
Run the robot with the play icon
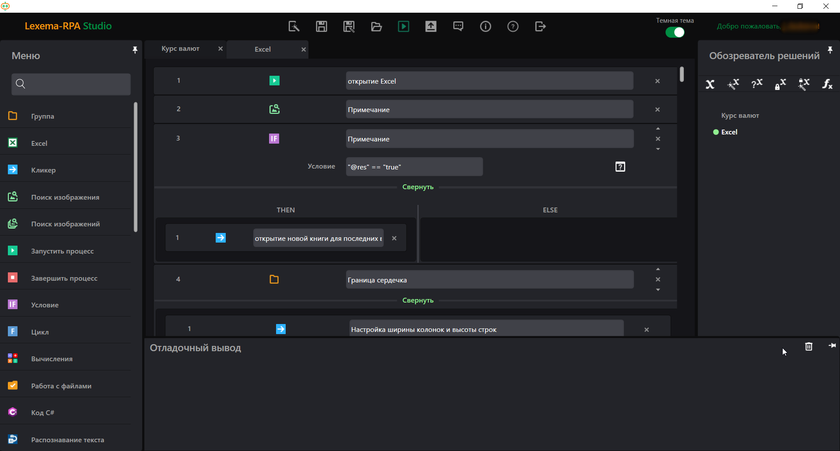tap(403, 26)
